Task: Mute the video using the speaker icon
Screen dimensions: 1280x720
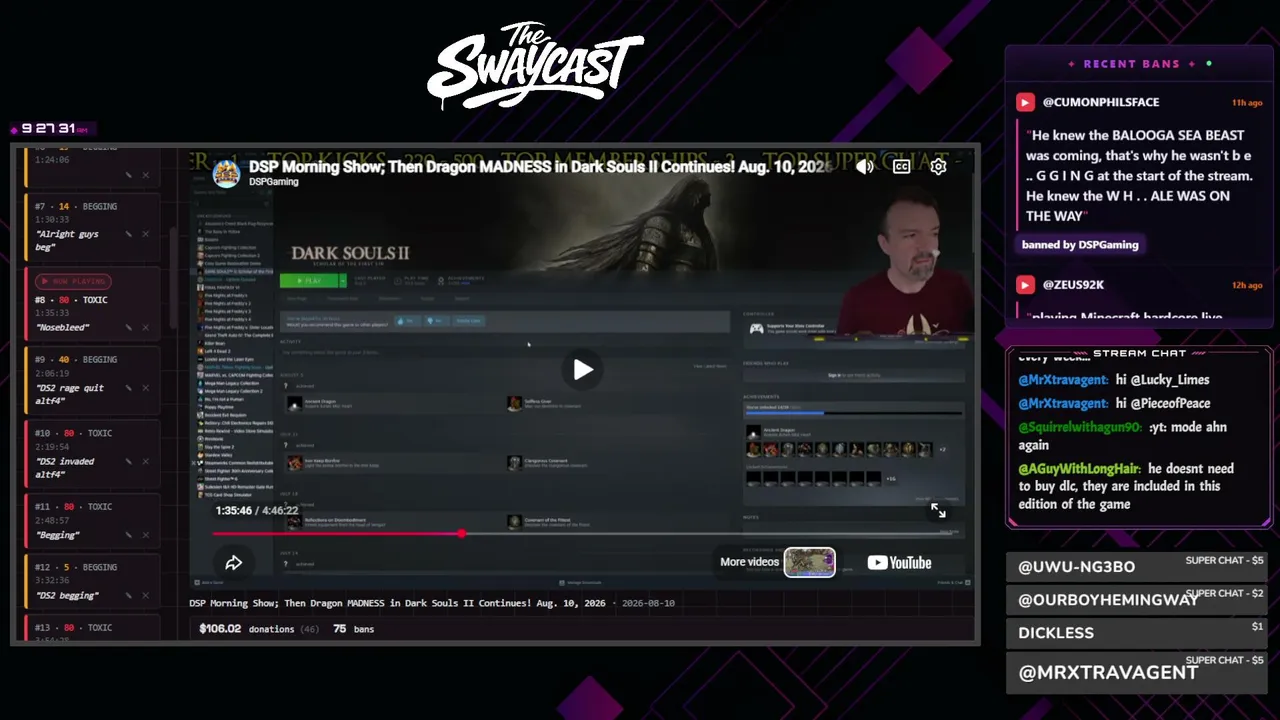Action: point(864,167)
